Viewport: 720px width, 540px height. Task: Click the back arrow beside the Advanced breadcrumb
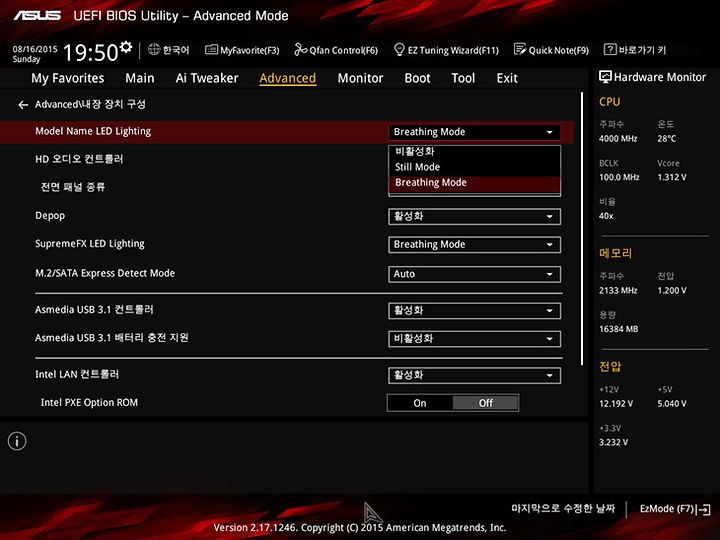23,105
